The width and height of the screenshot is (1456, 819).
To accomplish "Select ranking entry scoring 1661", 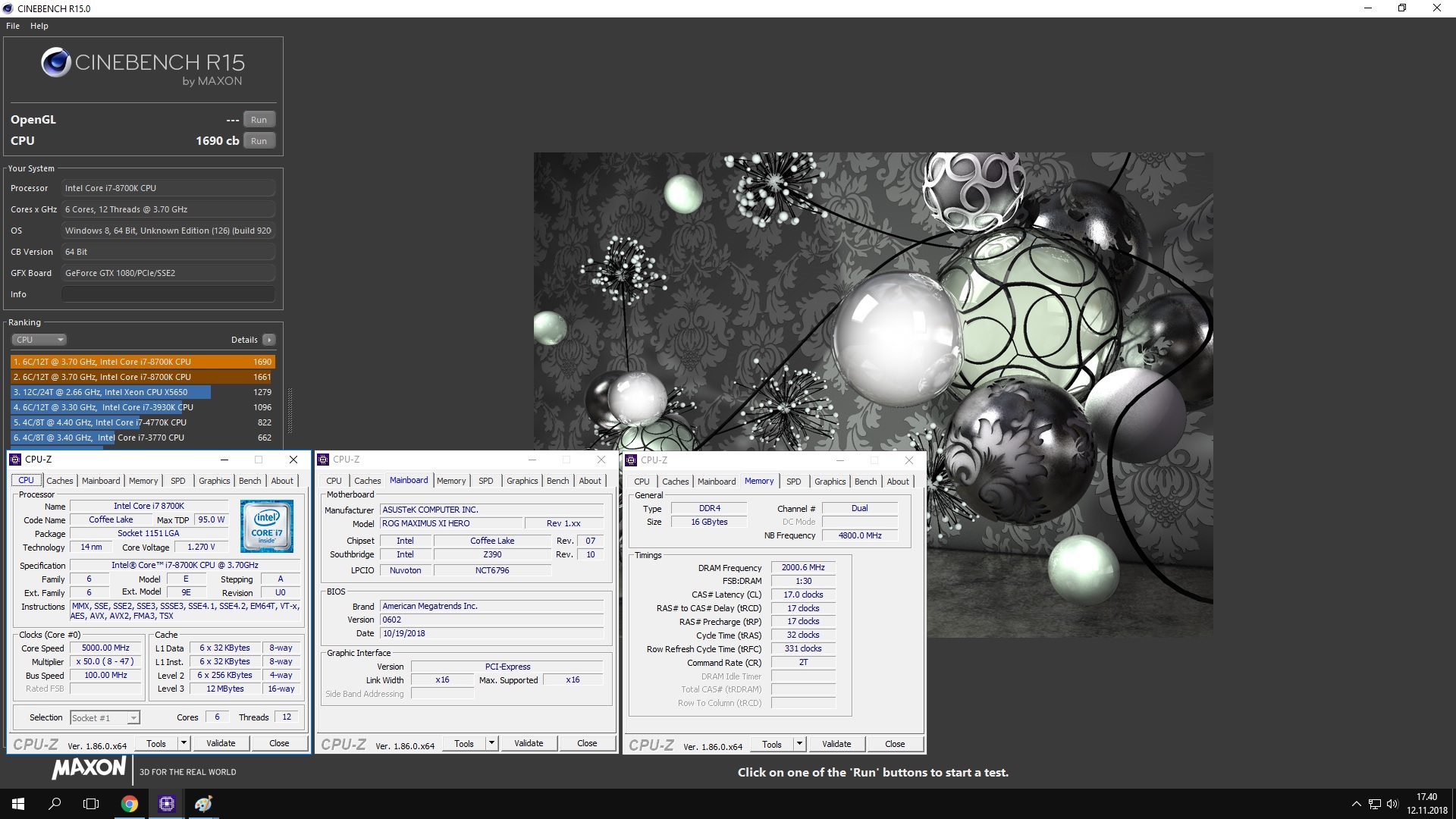I will click(x=143, y=377).
